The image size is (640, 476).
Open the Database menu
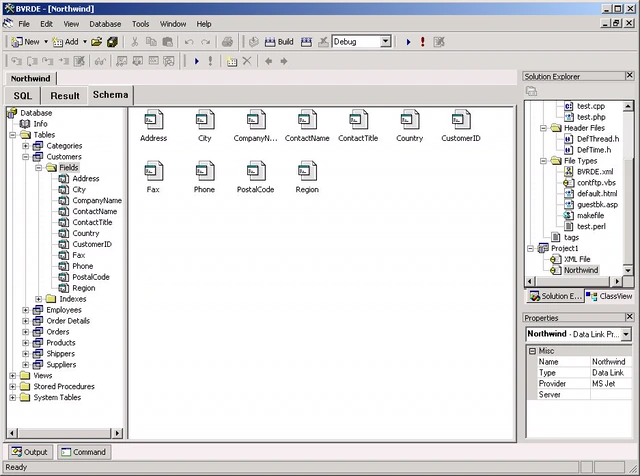click(105, 24)
